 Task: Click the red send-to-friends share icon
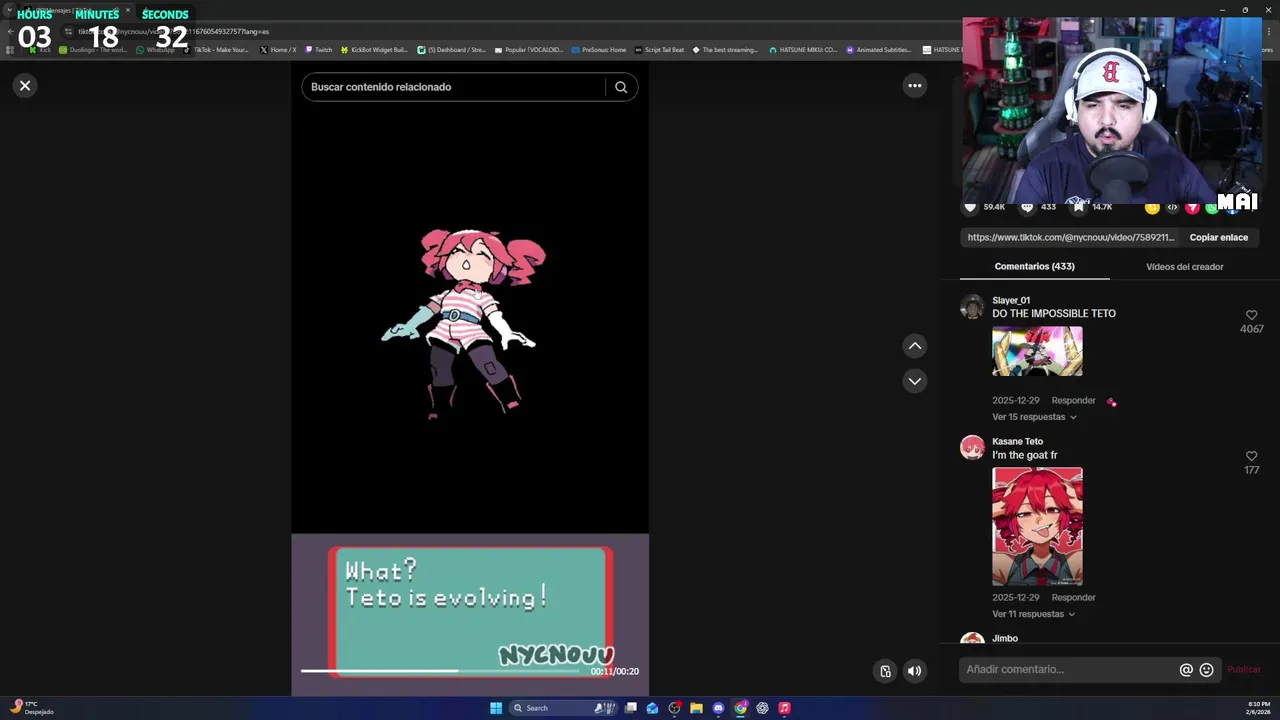[1192, 207]
